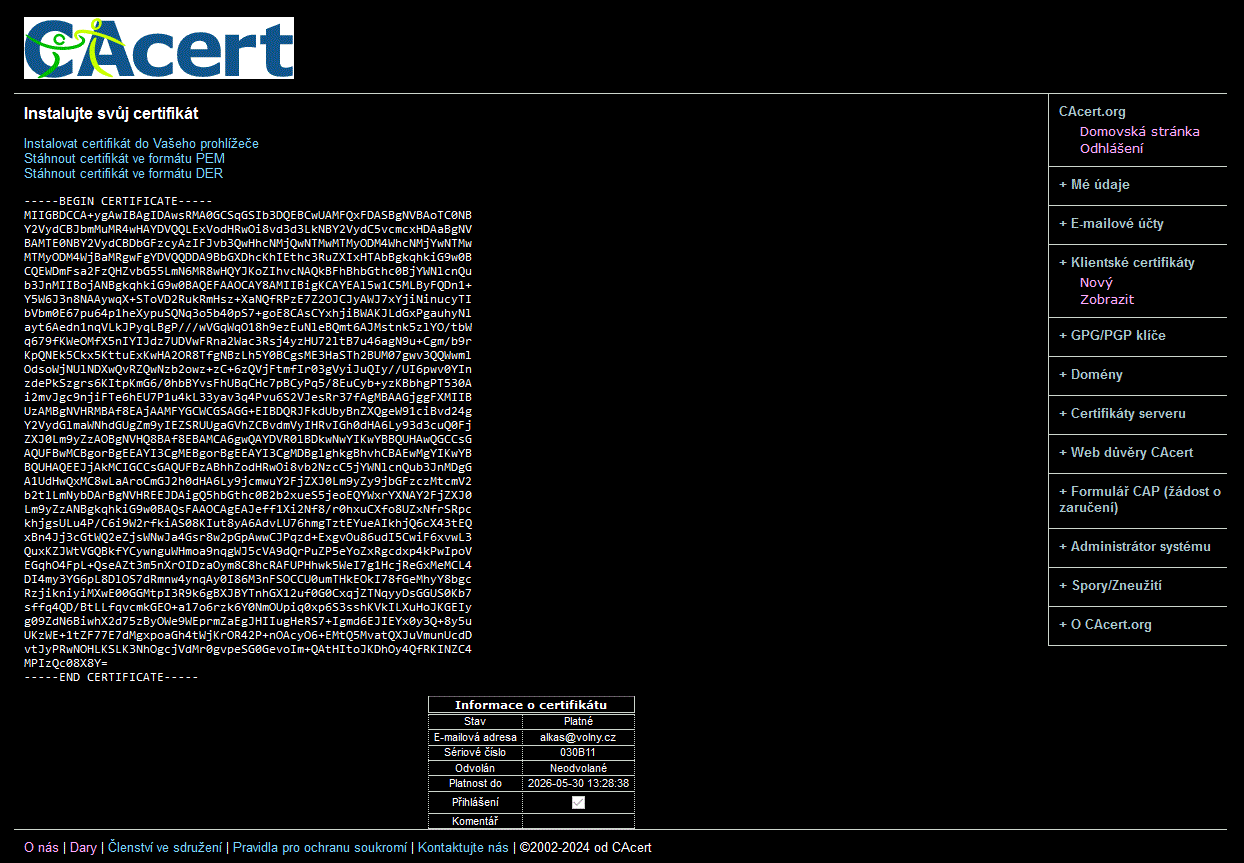
Task: Open Nový client certificate link
Action: coord(1096,283)
